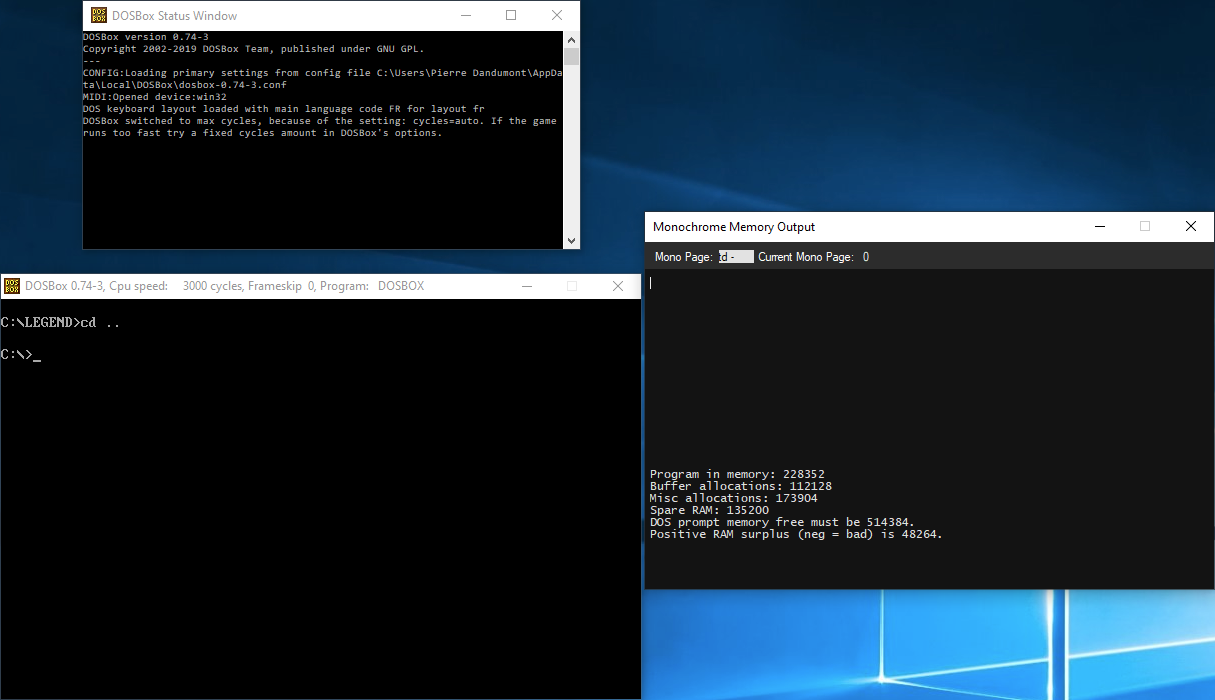Close the Monochrome Memory Output window

[1191, 227]
